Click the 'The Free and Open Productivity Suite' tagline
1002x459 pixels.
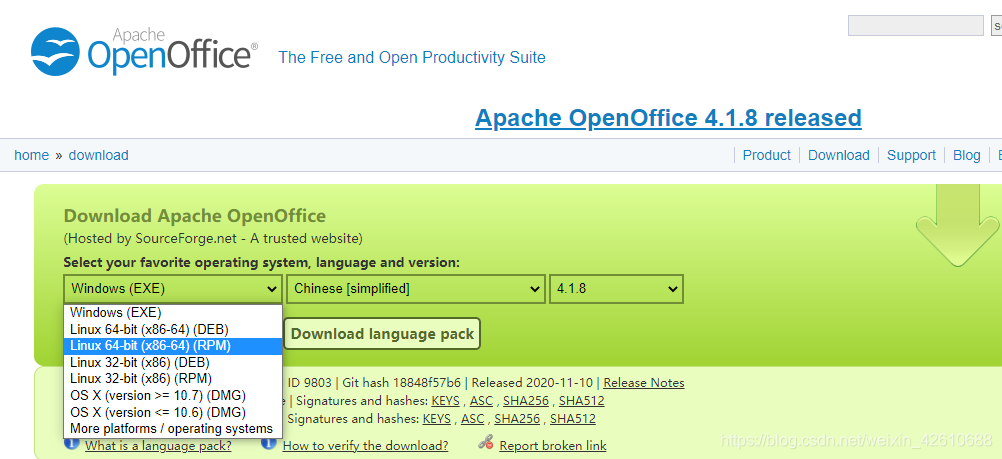point(412,58)
